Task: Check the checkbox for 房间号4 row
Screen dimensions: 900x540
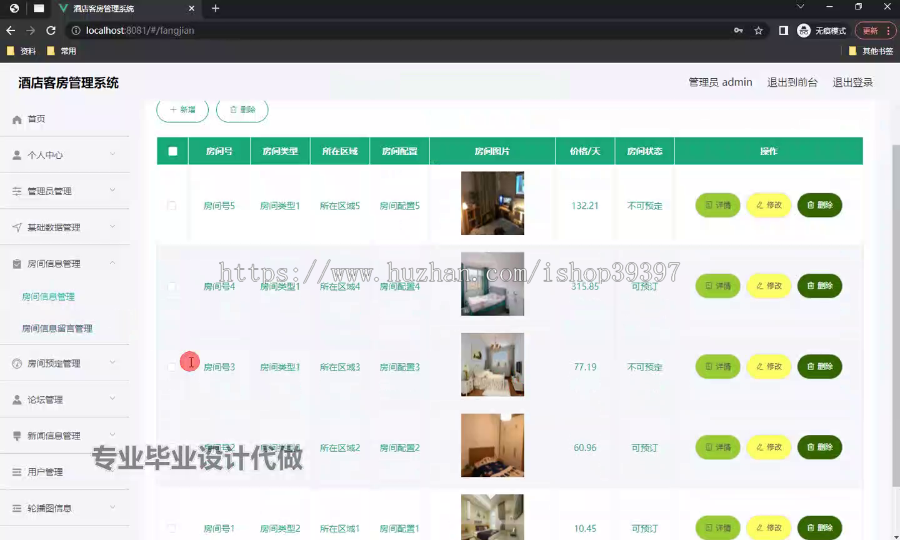Action: (172, 286)
